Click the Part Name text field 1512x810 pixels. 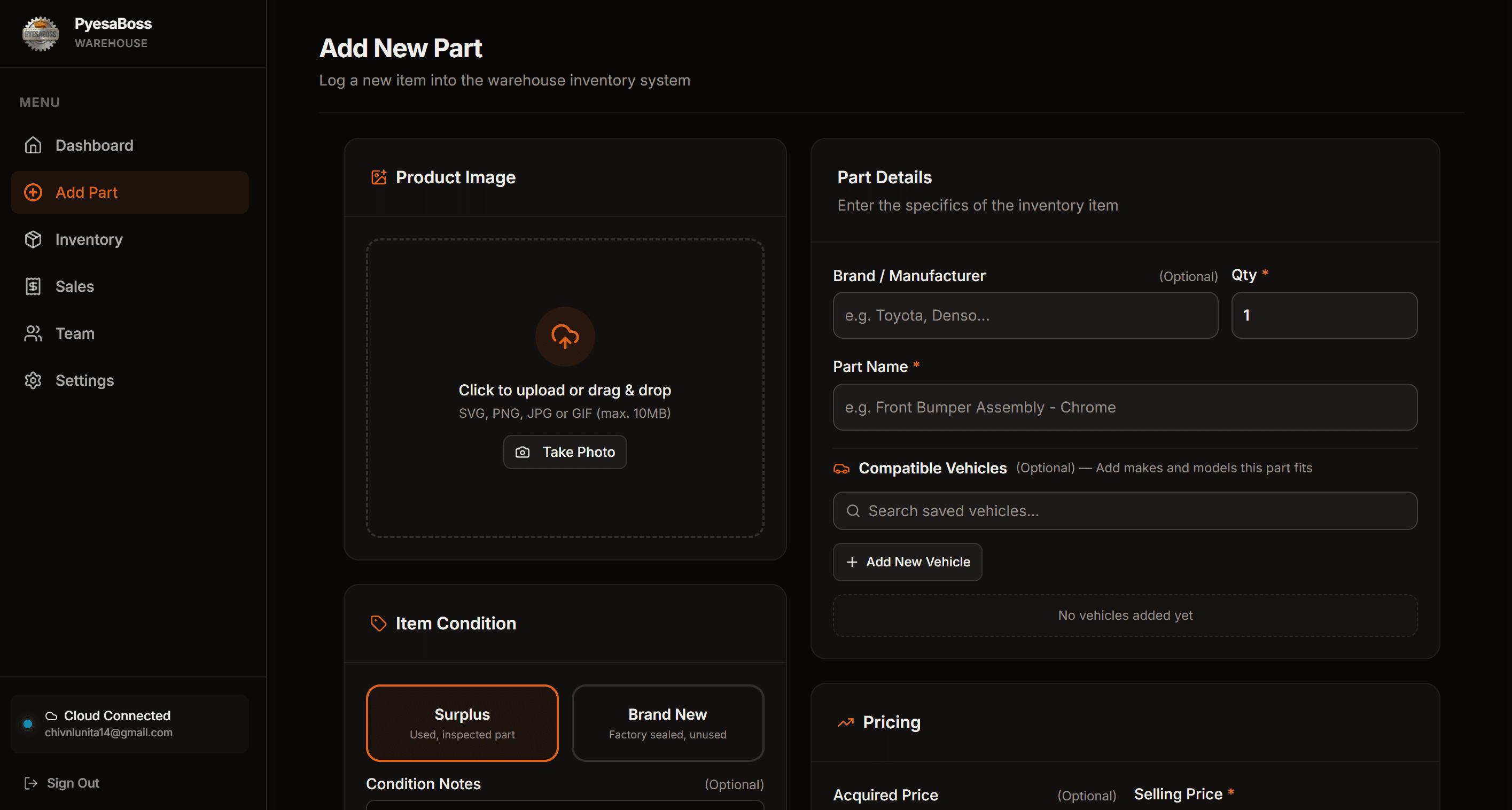coord(1125,407)
